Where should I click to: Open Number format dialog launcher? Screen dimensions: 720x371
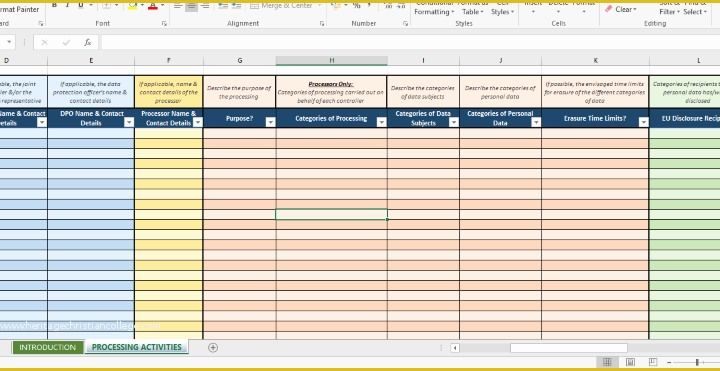coord(405,23)
